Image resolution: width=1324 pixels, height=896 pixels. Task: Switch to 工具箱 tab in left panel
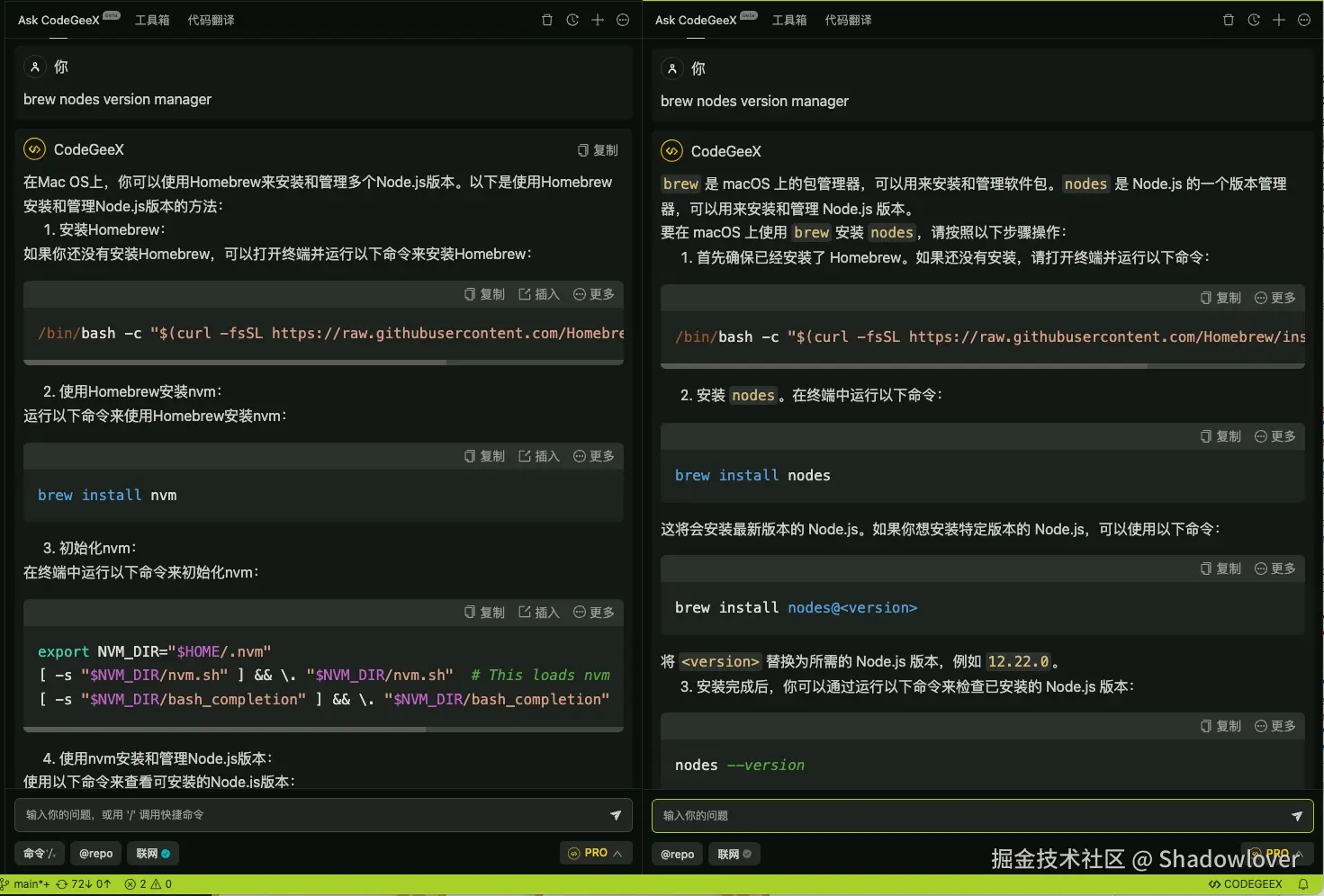[152, 20]
